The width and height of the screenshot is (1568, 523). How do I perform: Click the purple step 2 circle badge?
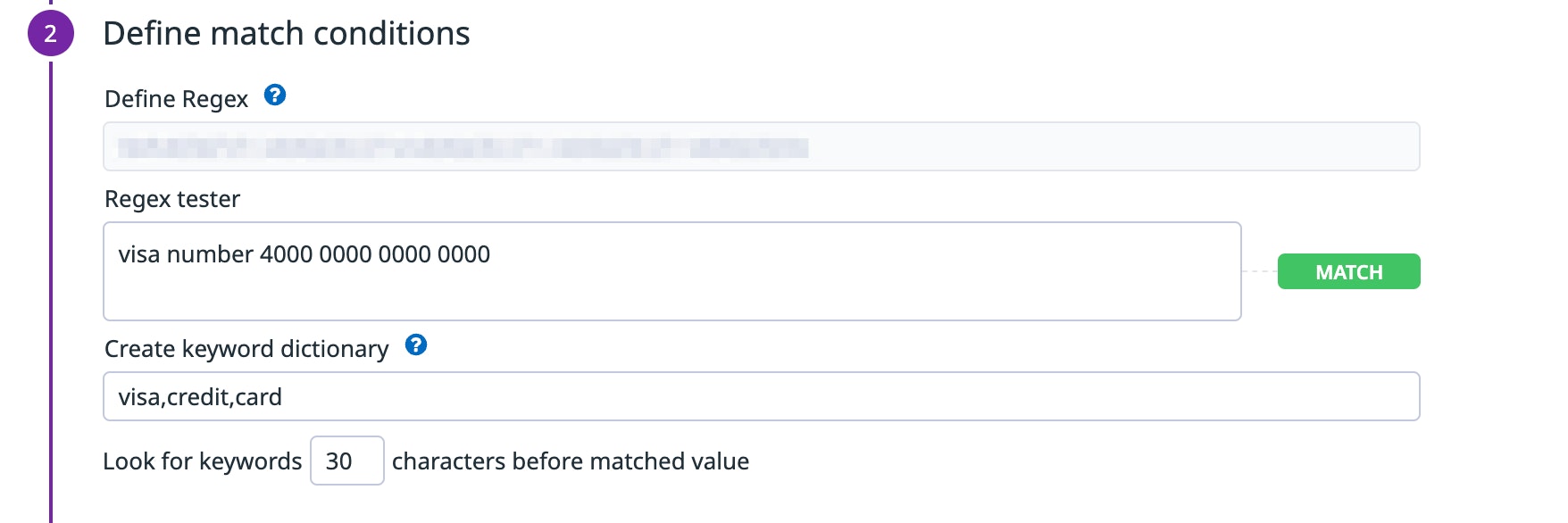click(x=51, y=34)
